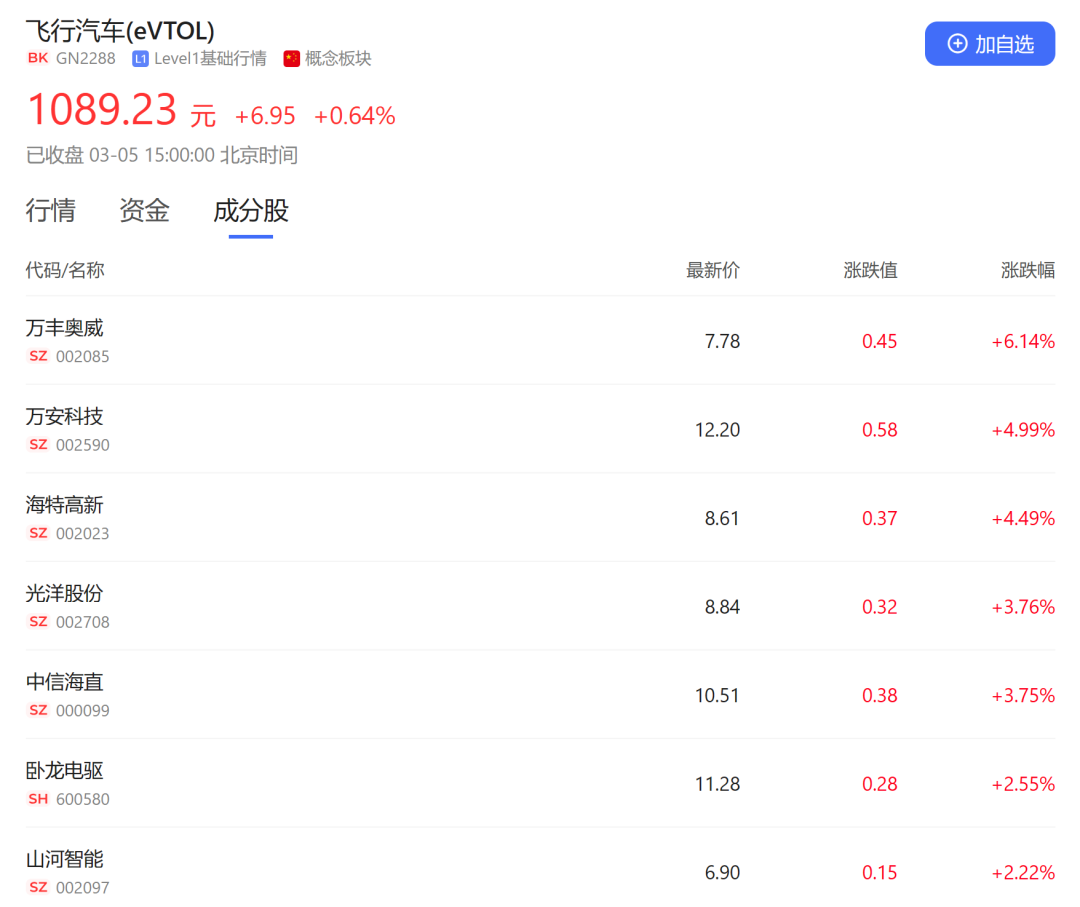Viewport: 1080px width, 907px height.
Task: Sort by 涨跌幅 column header
Action: (x=1028, y=270)
